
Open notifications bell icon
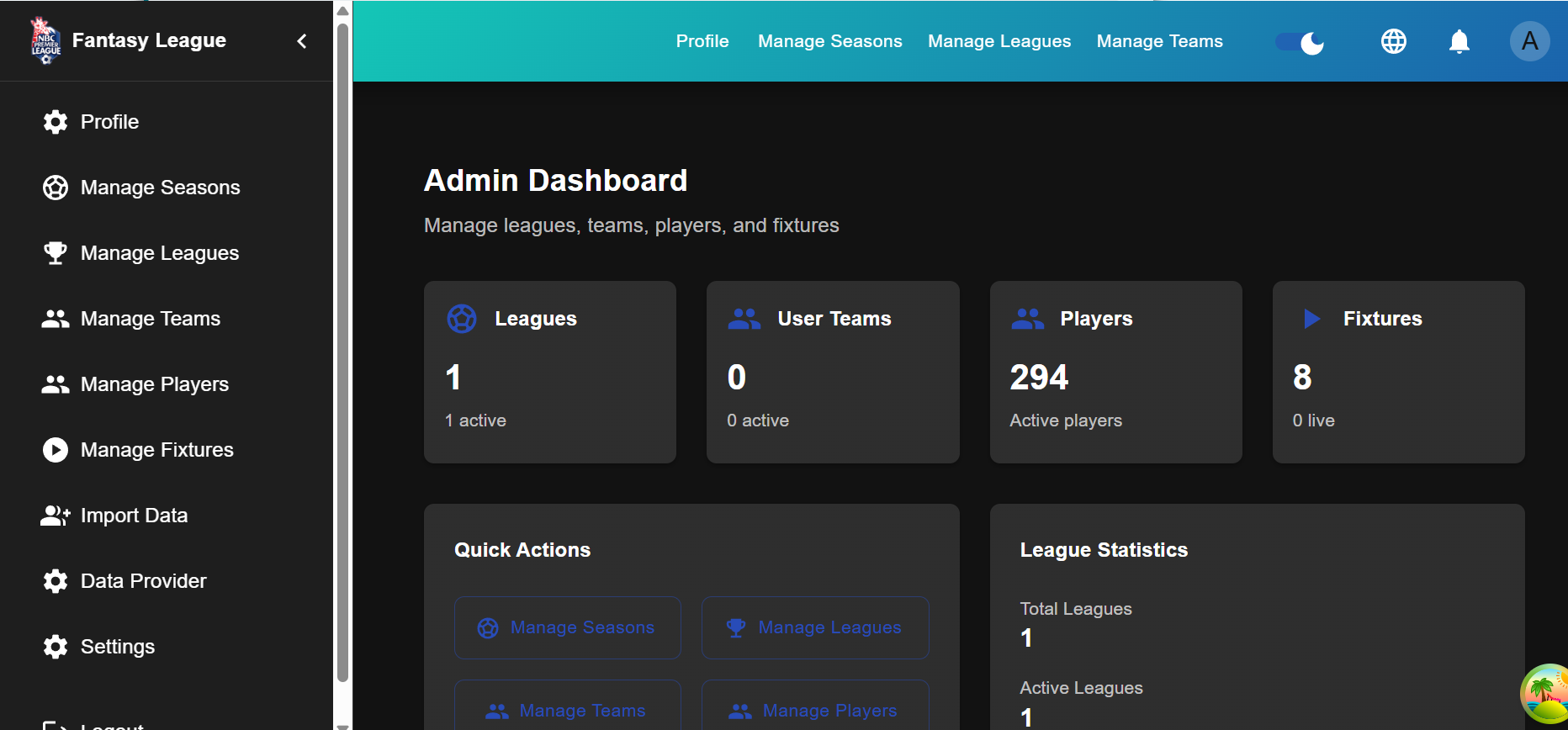(1459, 41)
